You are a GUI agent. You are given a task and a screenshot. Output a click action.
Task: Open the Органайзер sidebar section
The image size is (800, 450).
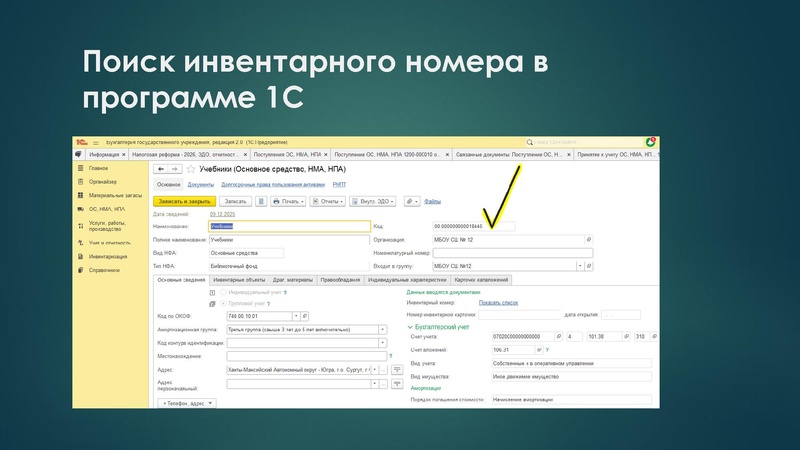click(x=103, y=182)
